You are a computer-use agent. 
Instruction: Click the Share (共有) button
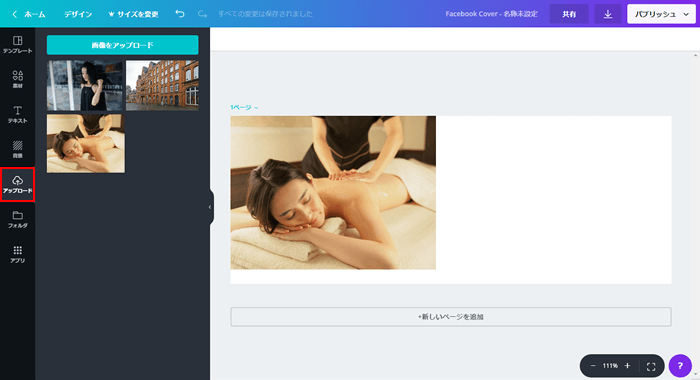tap(569, 14)
